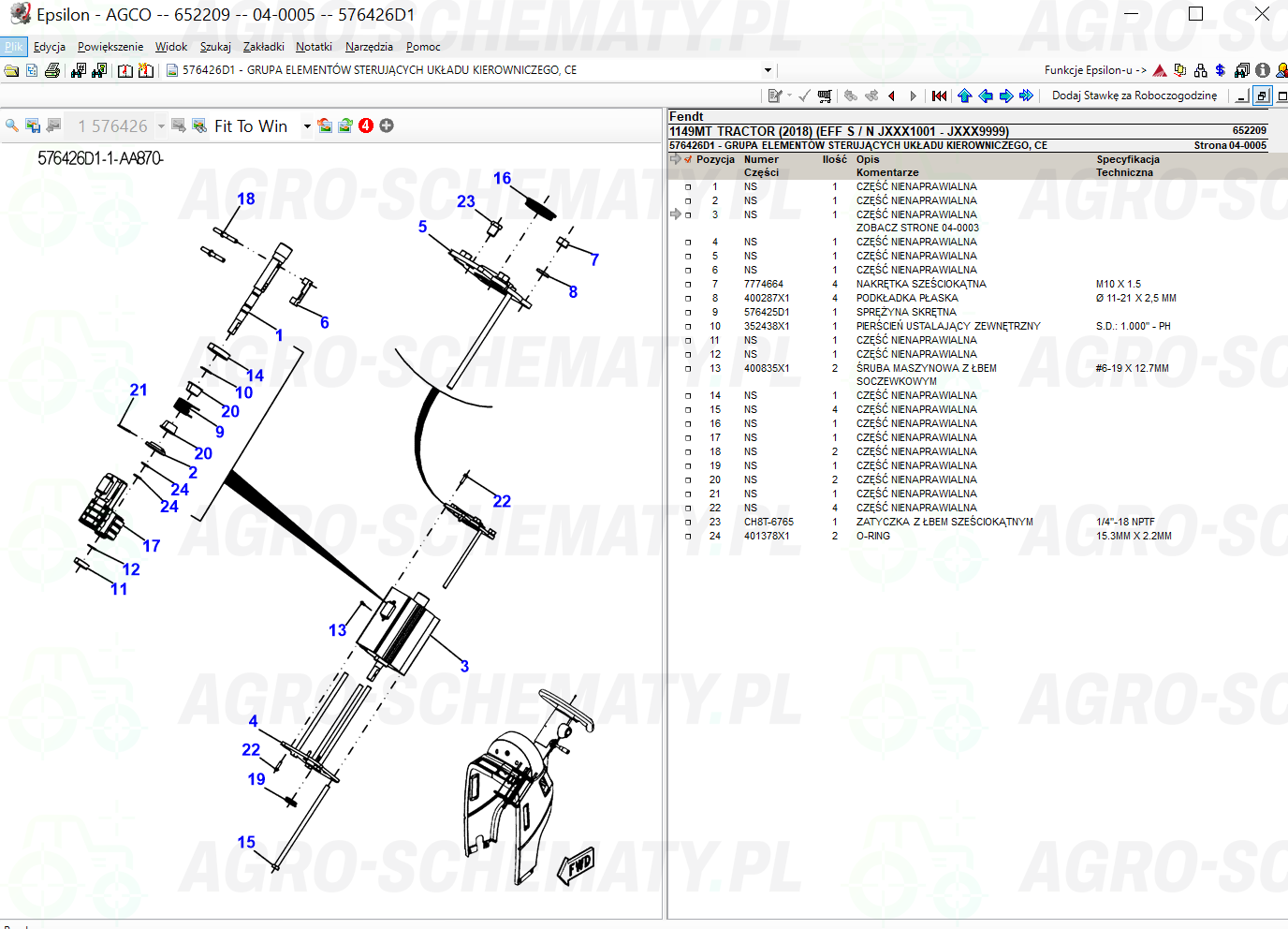Open the page title dropdown arrow
The width and height of the screenshot is (1288, 929).
[x=768, y=70]
